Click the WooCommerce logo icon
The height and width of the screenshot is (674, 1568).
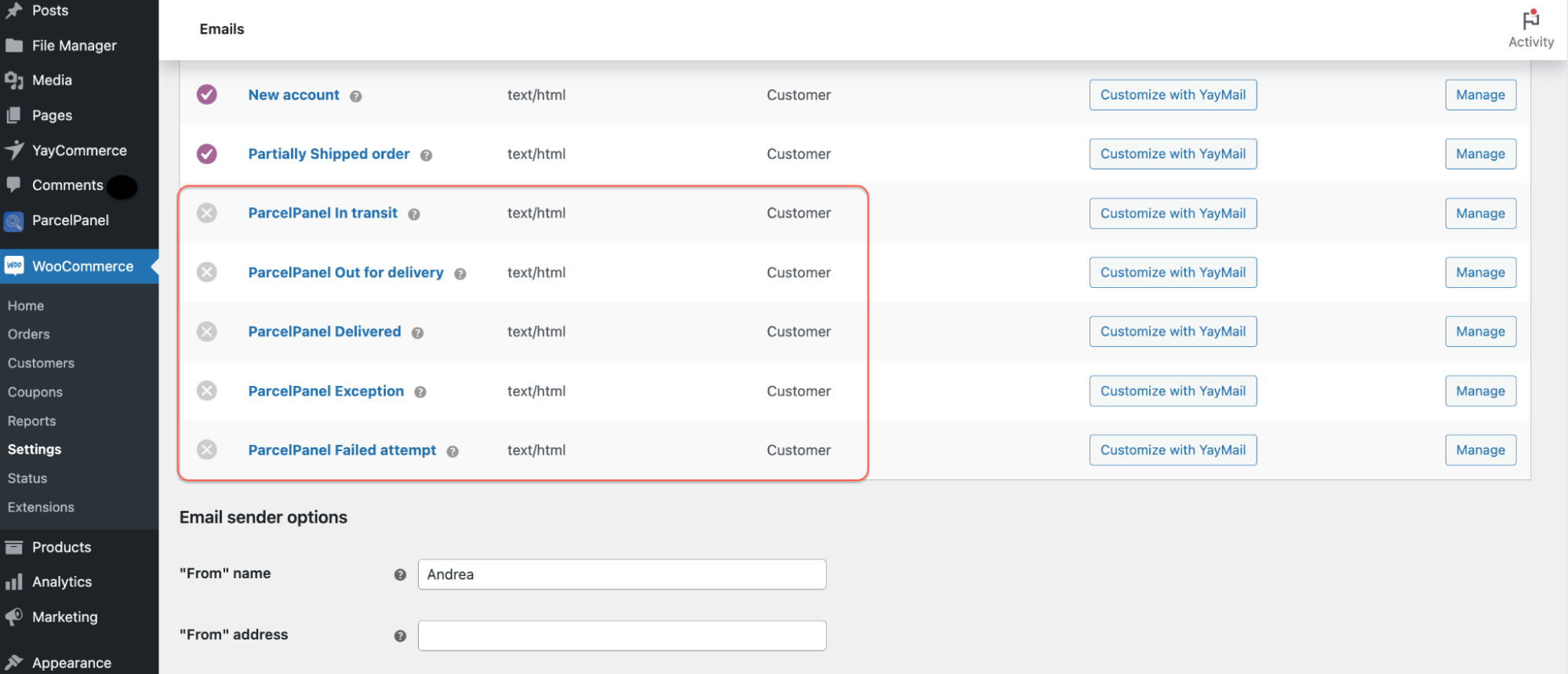(14, 266)
